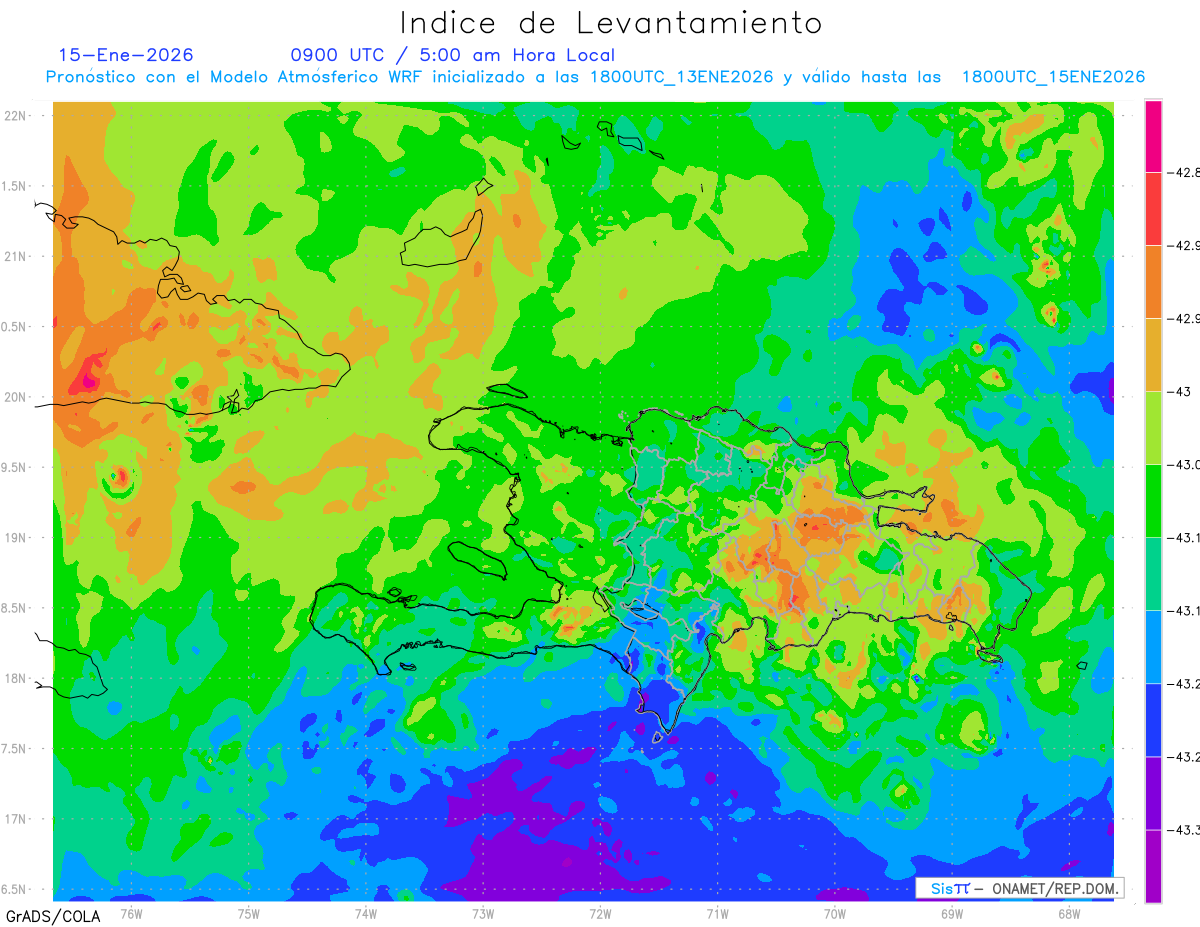1200x927 pixels.
Task: Select the '6.5N' latitude label
Action: [x=14, y=890]
